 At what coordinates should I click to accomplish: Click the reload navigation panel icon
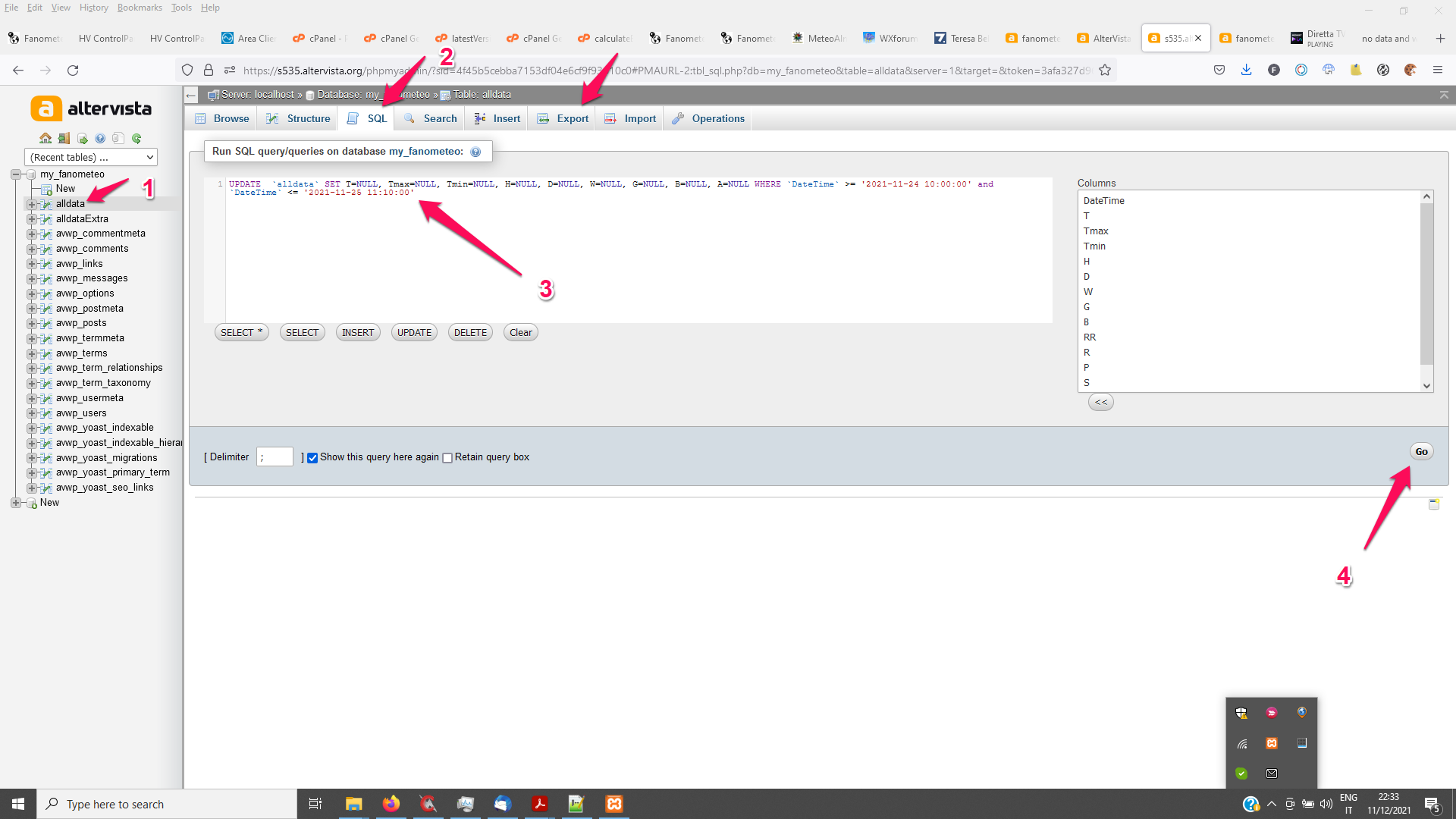point(136,138)
